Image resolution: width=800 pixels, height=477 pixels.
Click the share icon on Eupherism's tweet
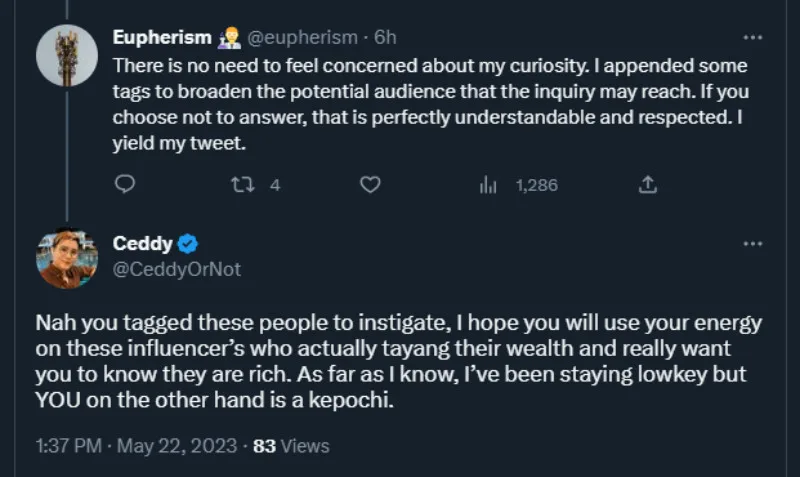[x=647, y=185]
